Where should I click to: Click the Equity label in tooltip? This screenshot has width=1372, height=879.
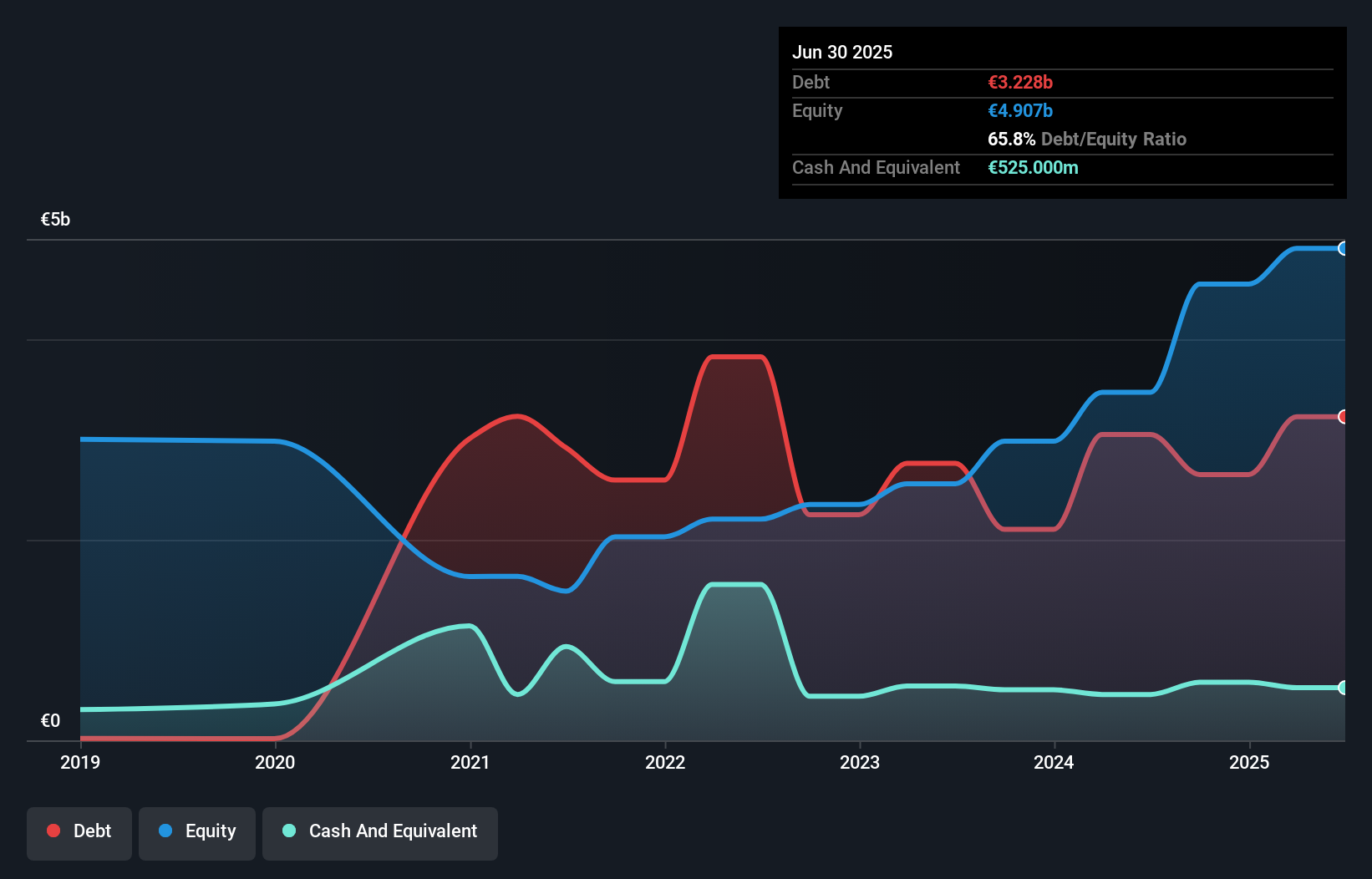pyautogui.click(x=817, y=111)
